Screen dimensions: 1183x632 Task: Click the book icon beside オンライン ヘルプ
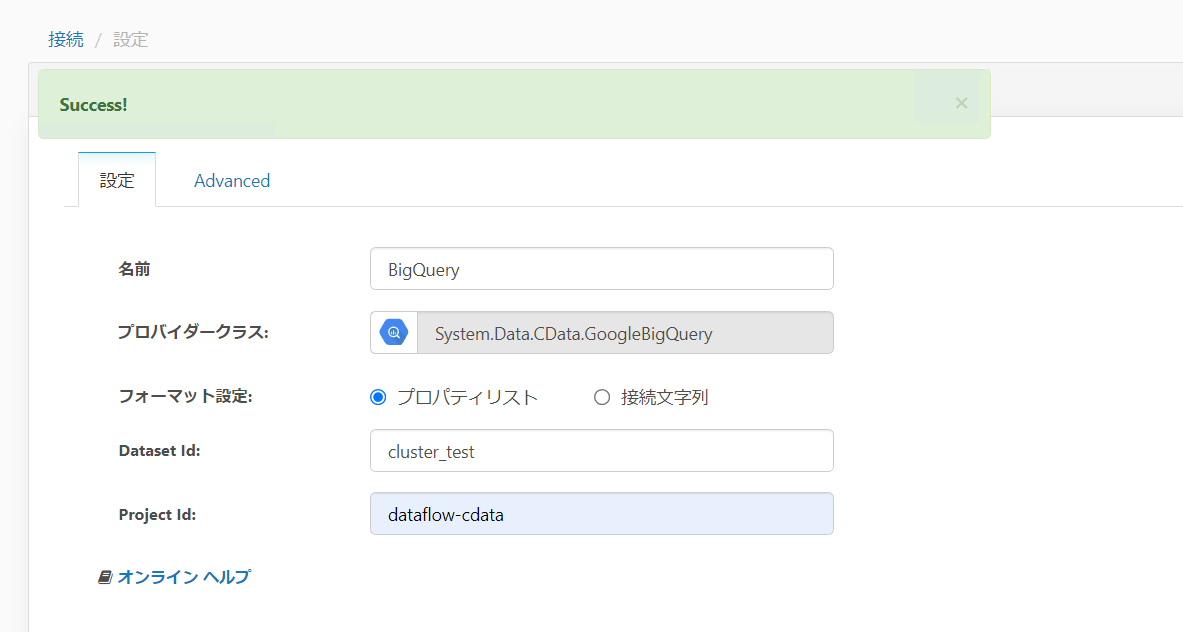[104, 576]
